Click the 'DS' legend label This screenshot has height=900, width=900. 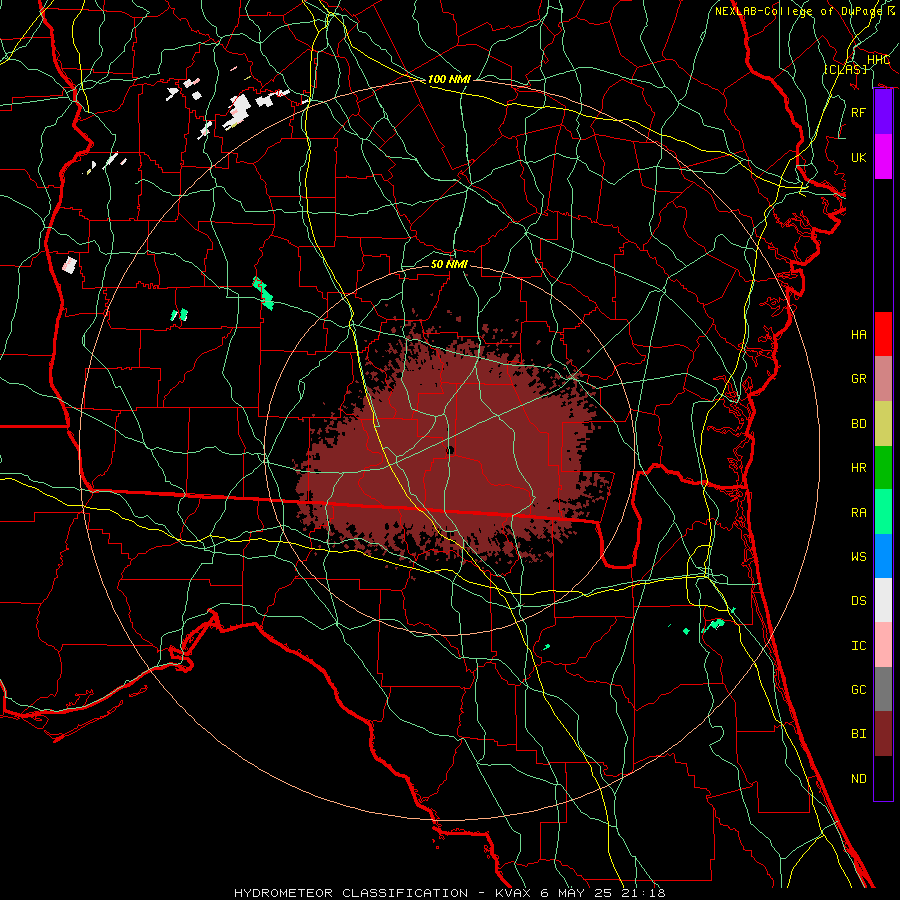point(859,601)
